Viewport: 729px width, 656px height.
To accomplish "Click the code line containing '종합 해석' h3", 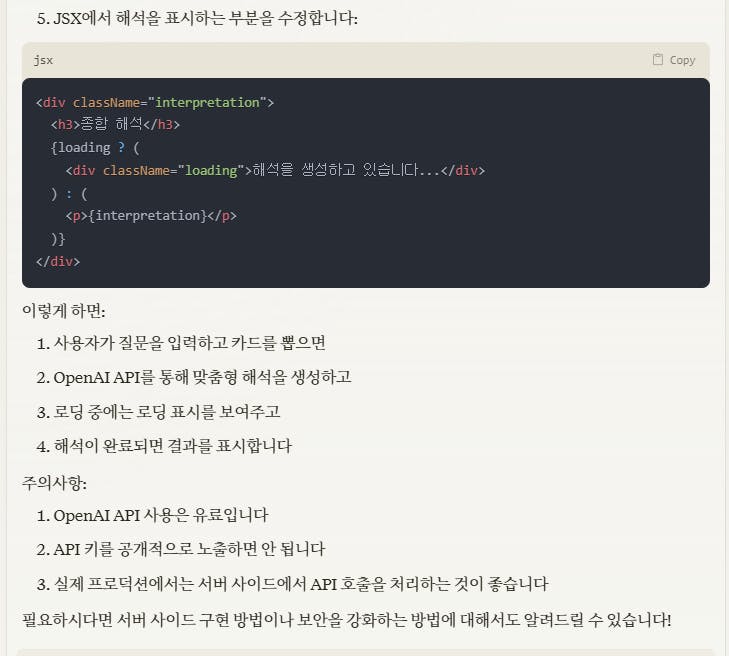I will pyautogui.click(x=115, y=124).
